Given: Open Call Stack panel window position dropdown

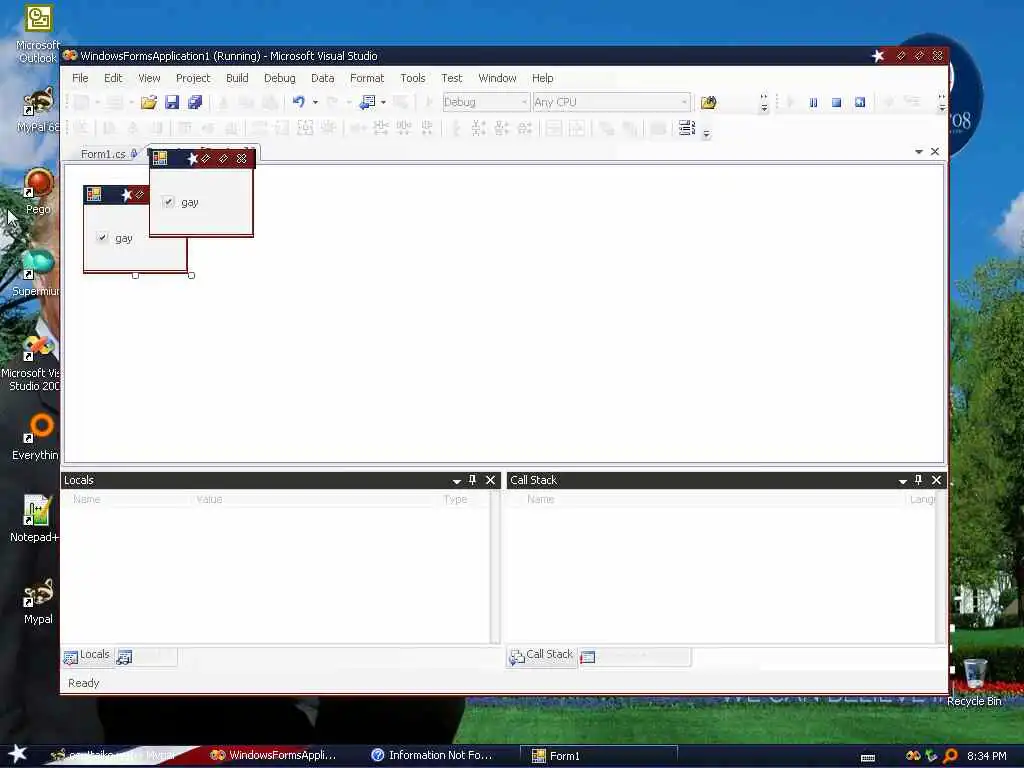Looking at the screenshot, I should [903, 481].
